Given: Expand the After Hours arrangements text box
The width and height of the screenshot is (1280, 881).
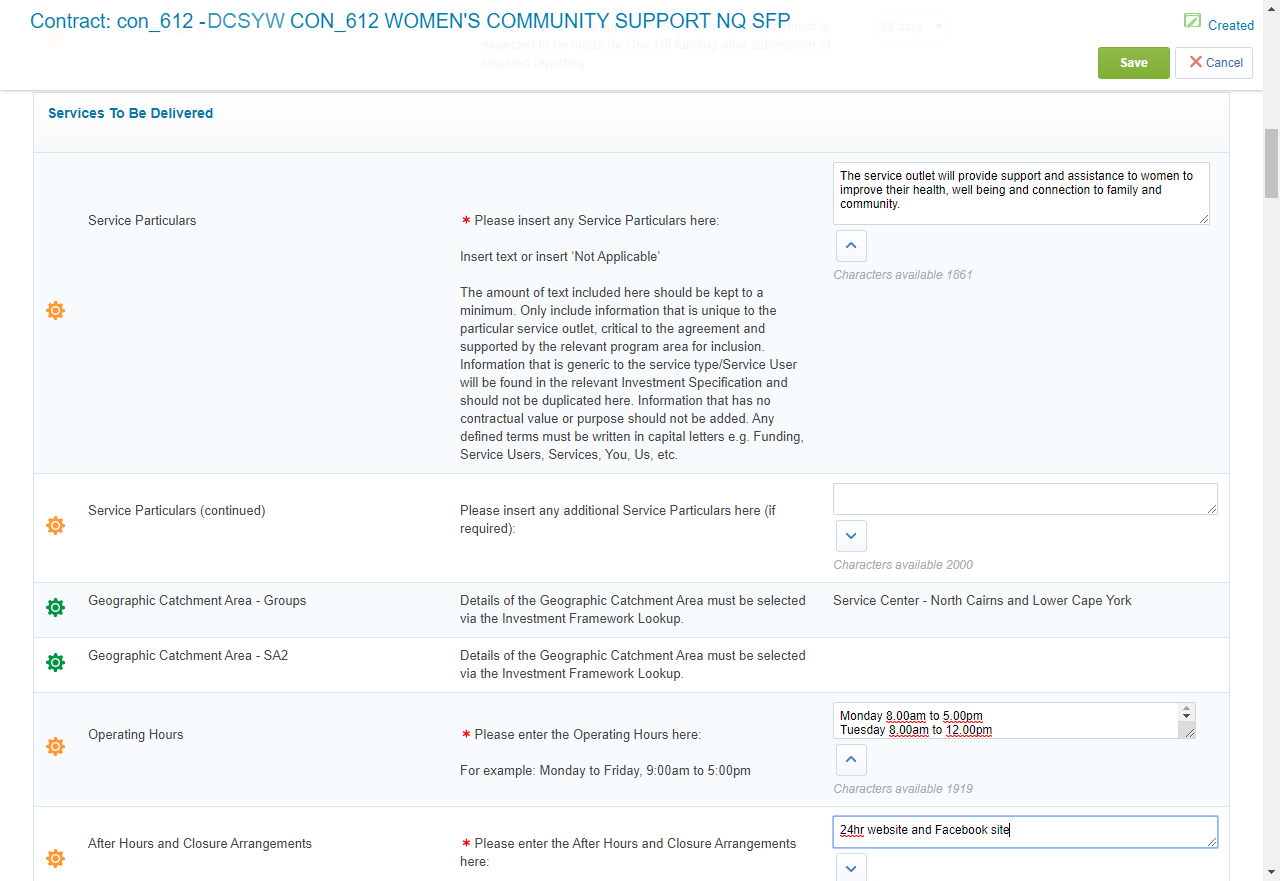Looking at the screenshot, I should (x=851, y=868).
